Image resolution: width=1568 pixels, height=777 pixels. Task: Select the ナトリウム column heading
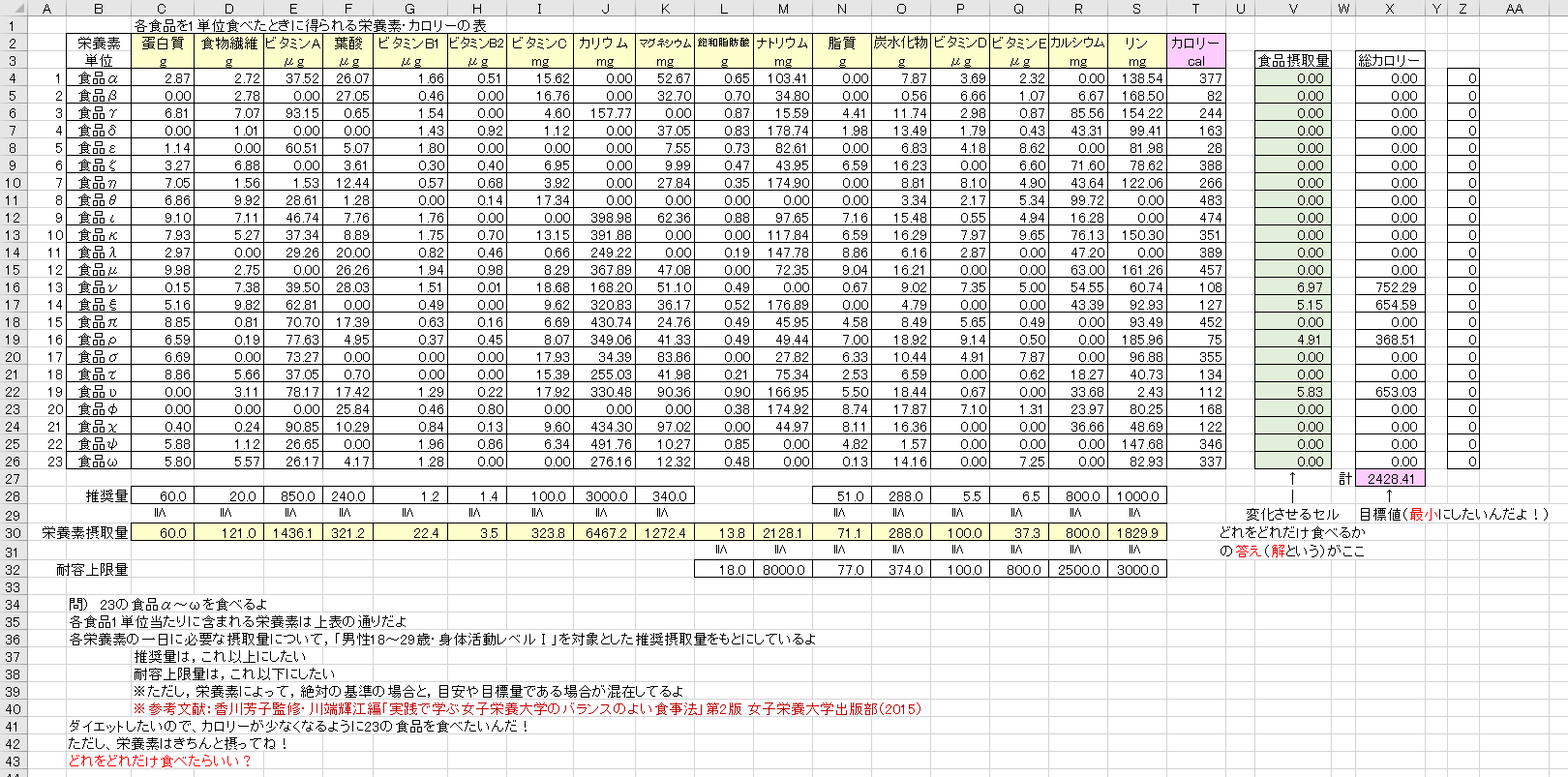coord(782,43)
